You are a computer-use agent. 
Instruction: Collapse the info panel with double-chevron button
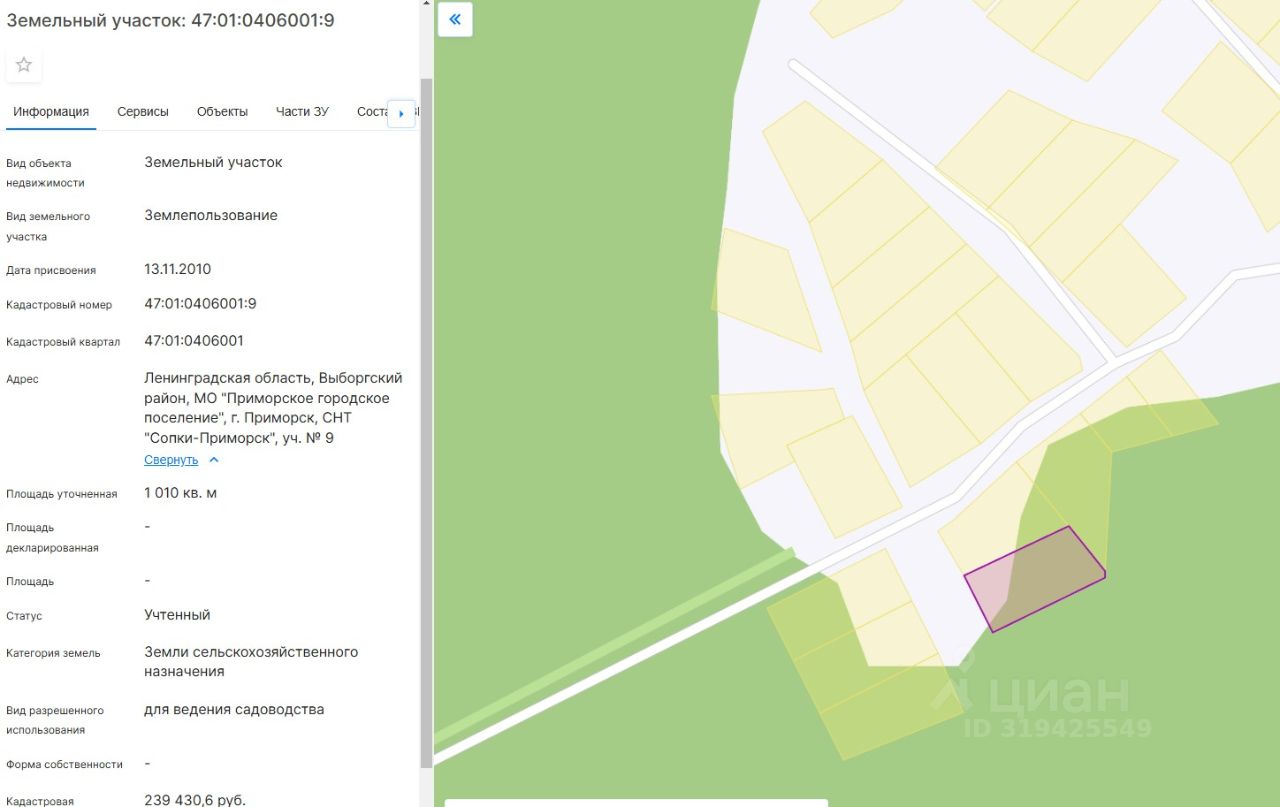coord(455,19)
